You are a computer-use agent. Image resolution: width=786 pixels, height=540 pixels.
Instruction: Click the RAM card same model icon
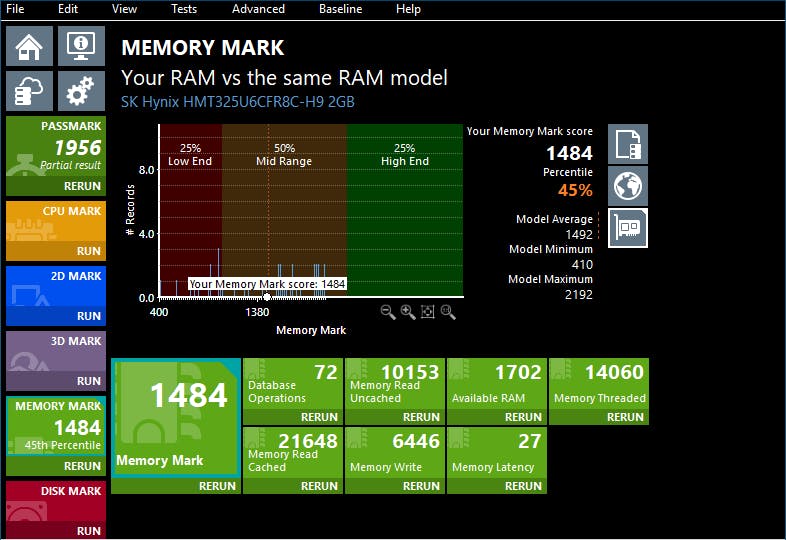[628, 228]
